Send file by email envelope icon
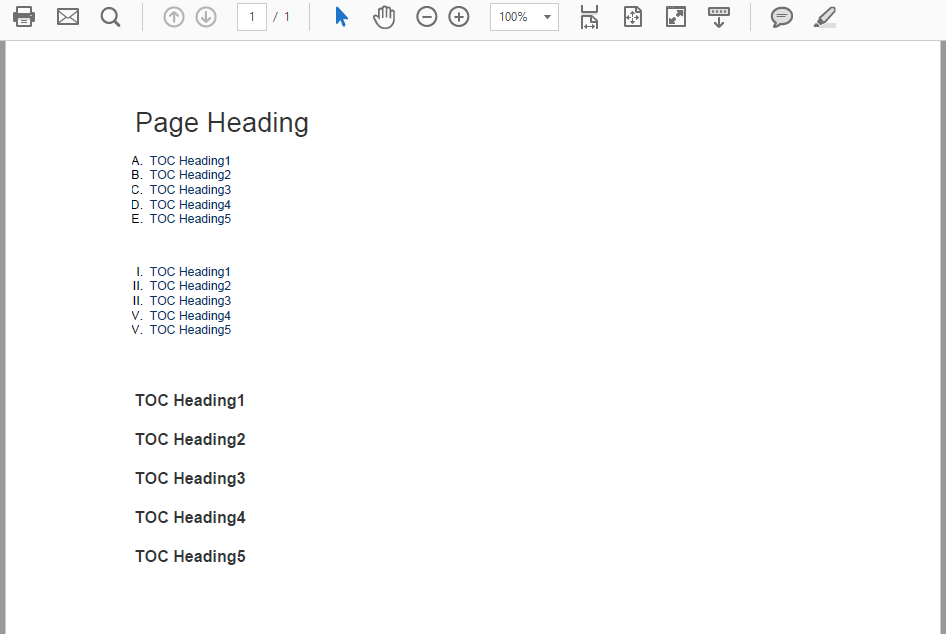Viewport: 946px width, 634px height. click(68, 17)
